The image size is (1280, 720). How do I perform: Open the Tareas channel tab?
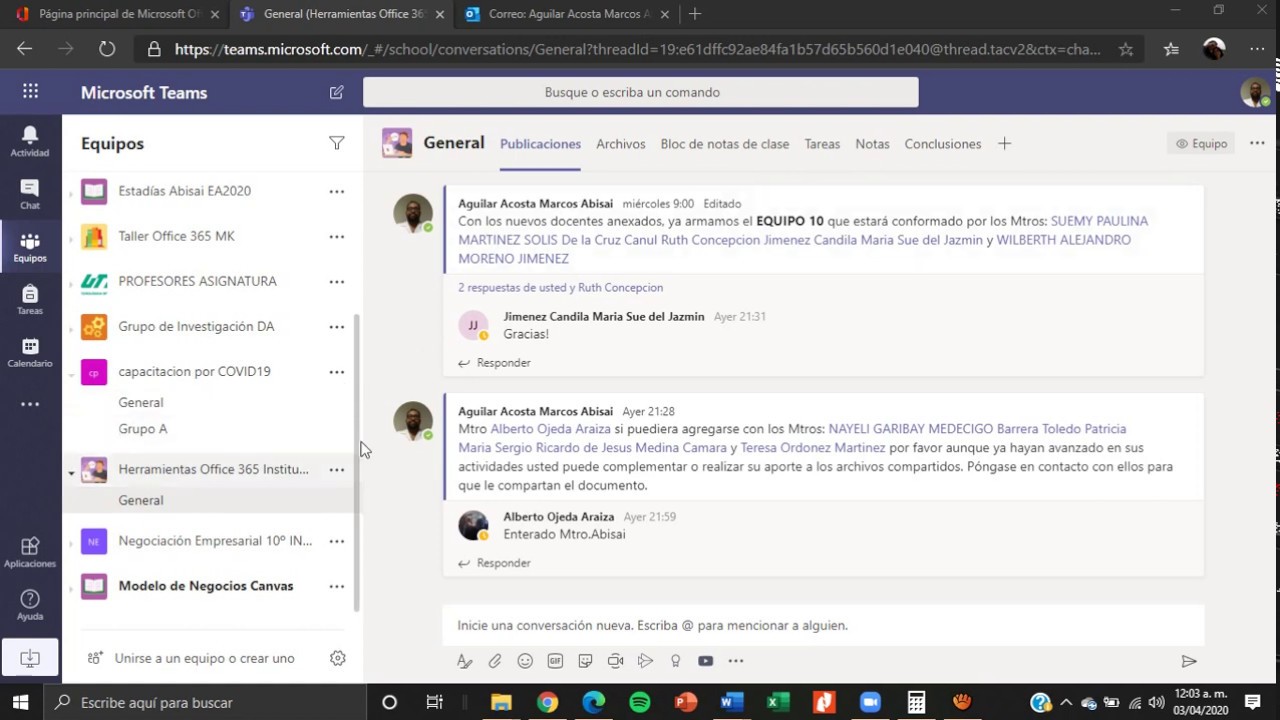[822, 144]
